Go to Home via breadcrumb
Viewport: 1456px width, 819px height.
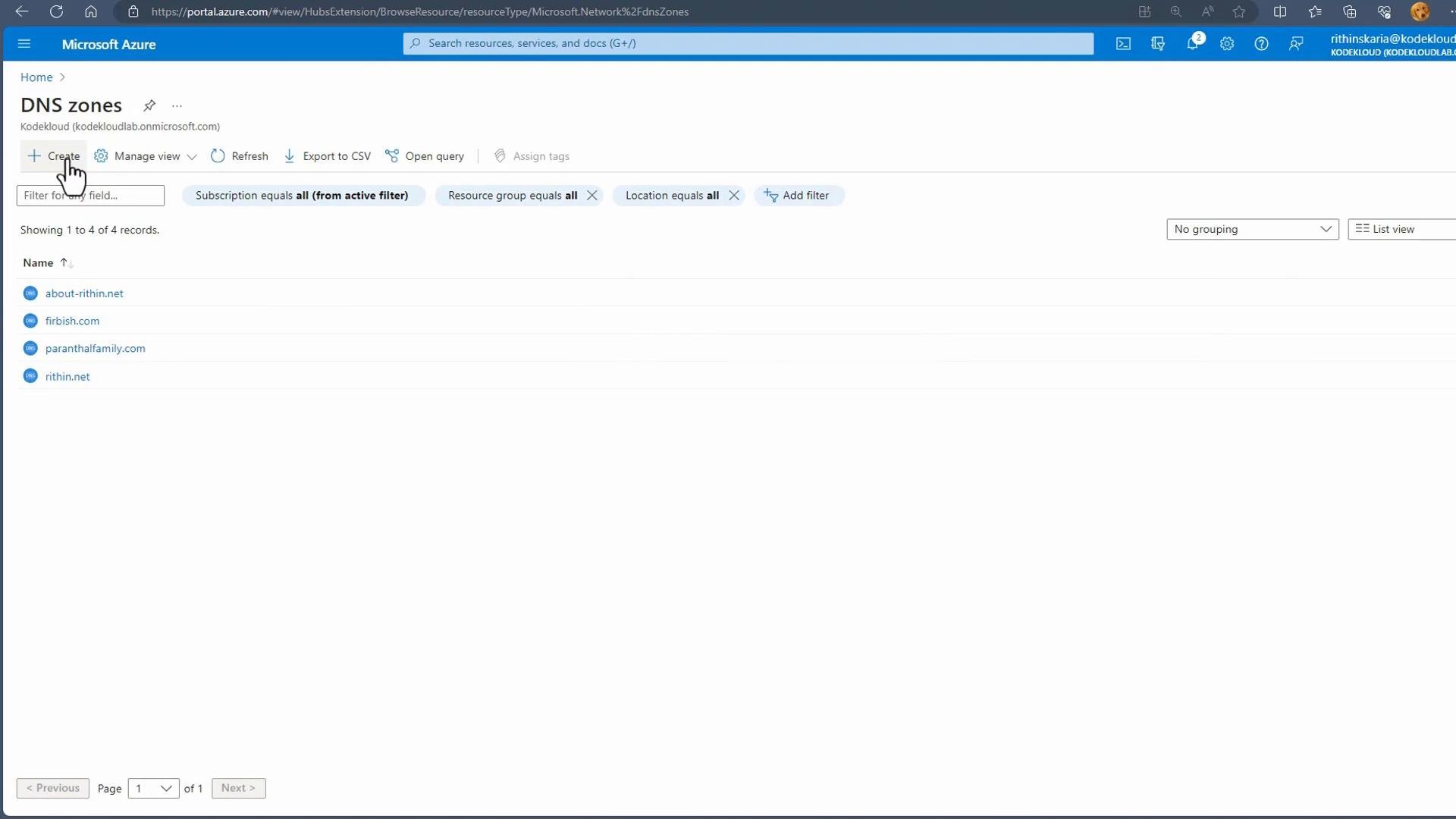pyautogui.click(x=36, y=77)
